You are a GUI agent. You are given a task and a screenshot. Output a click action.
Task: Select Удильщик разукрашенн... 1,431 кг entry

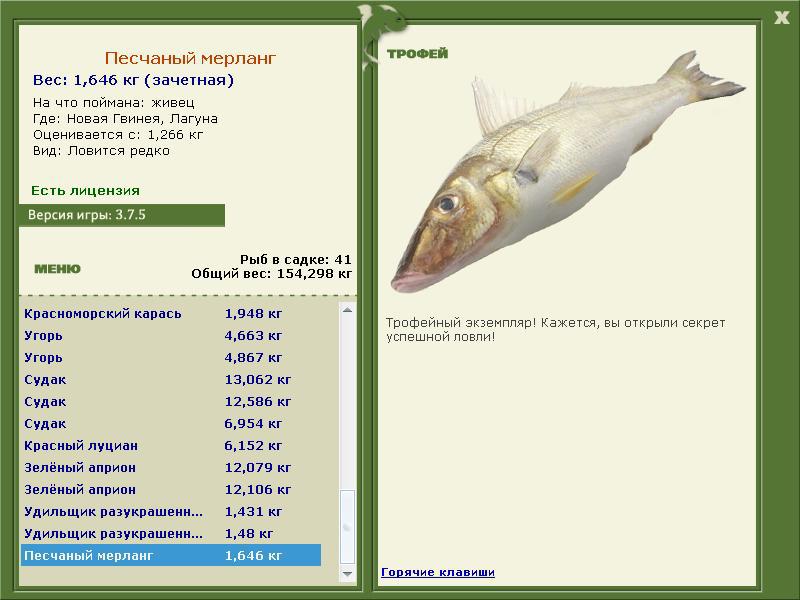pos(171,511)
